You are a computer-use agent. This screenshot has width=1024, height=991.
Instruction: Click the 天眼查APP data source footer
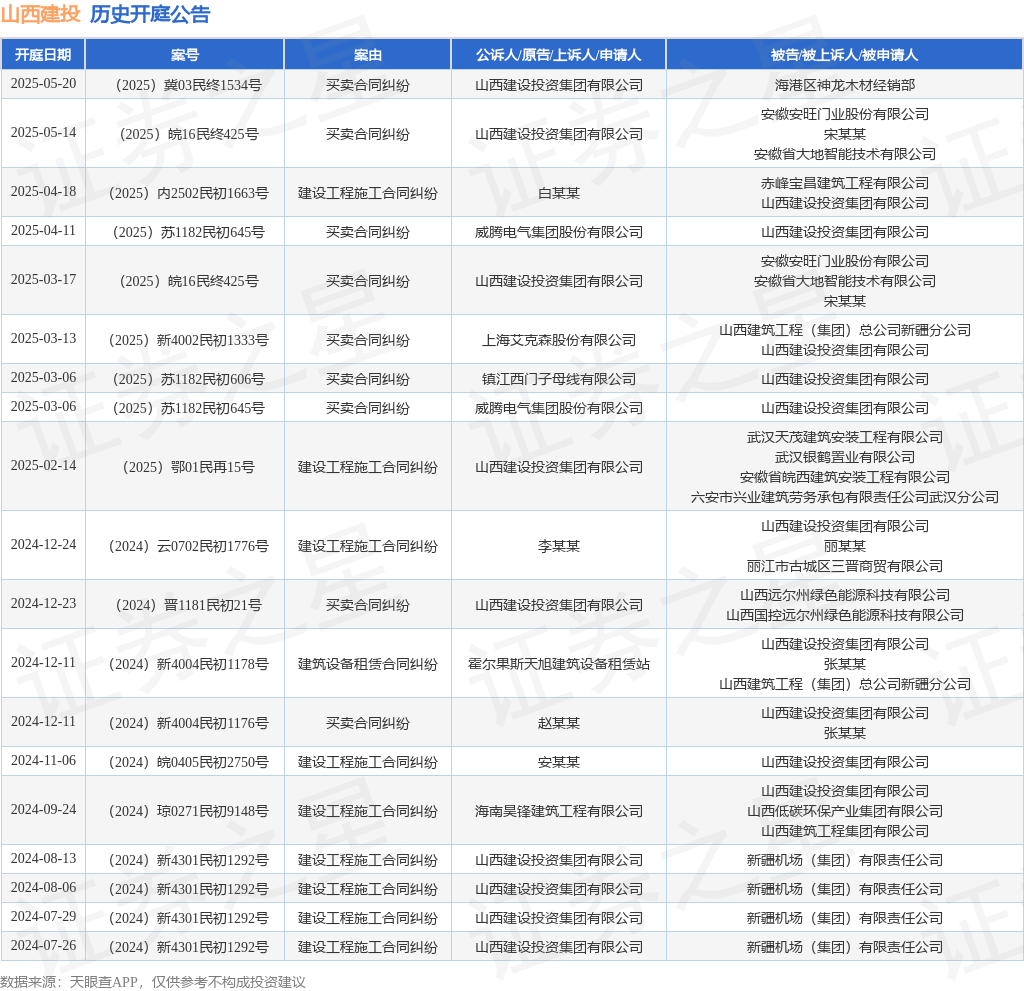pos(153,982)
